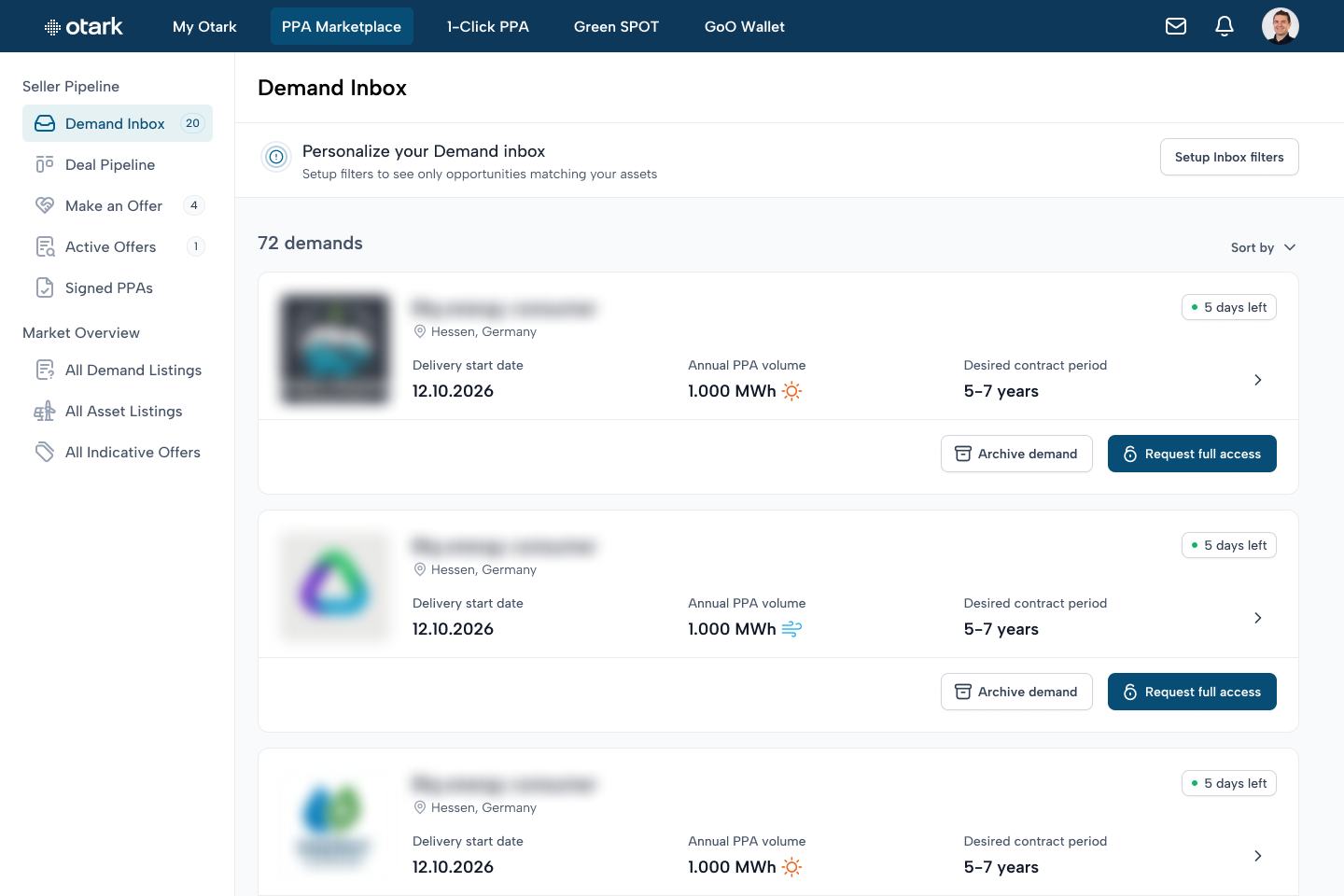The width and height of the screenshot is (1344, 896).
Task: Click the wind icon in second demand card
Action: 791,629
